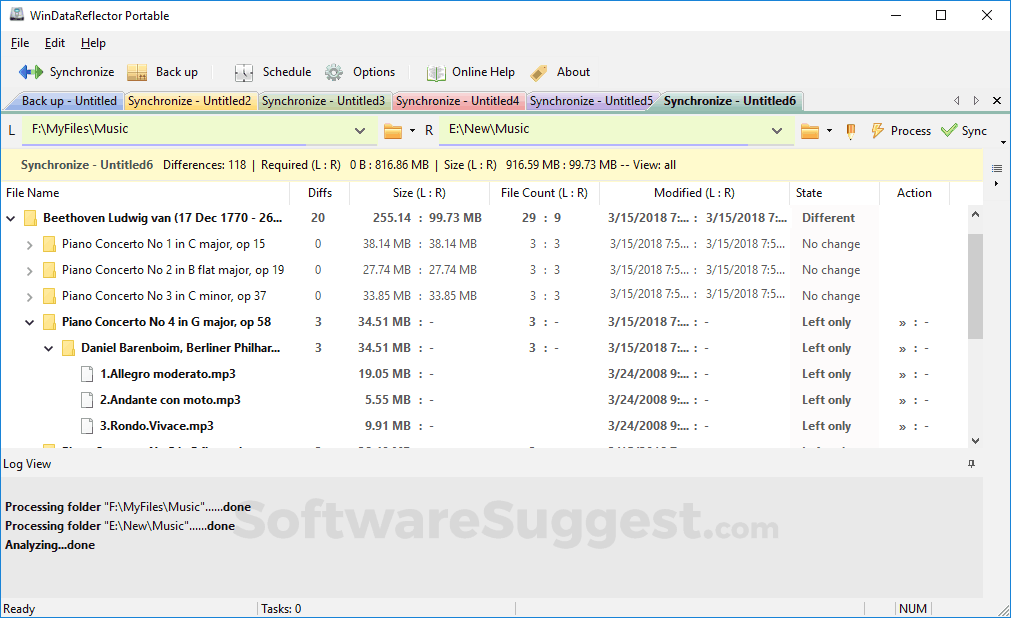The height and width of the screenshot is (618, 1011).
Task: Switch to Synchronize - Untitled4 tab
Action: 458,100
